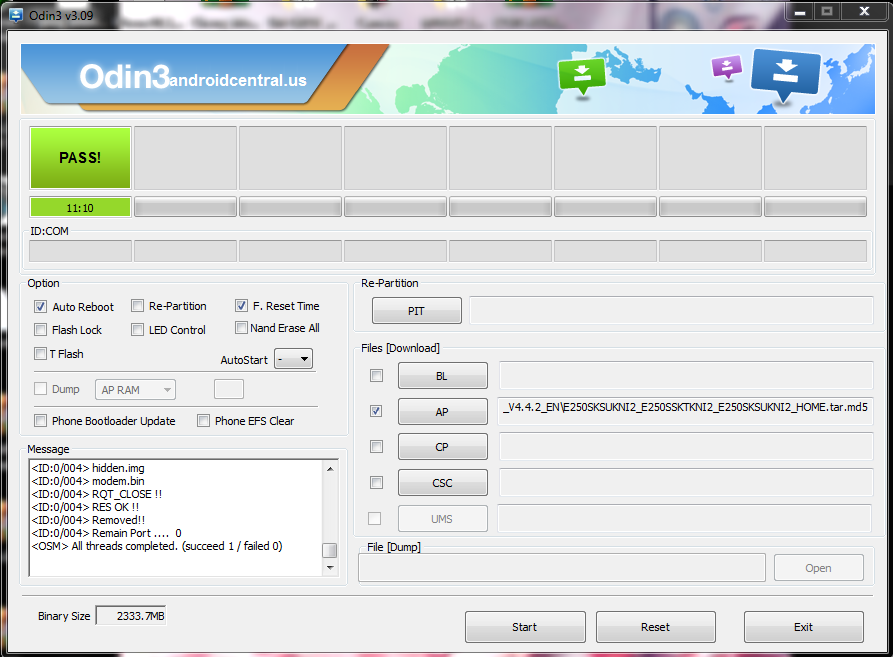The image size is (893, 657).
Task: Click the CSC file path field
Action: (x=686, y=483)
